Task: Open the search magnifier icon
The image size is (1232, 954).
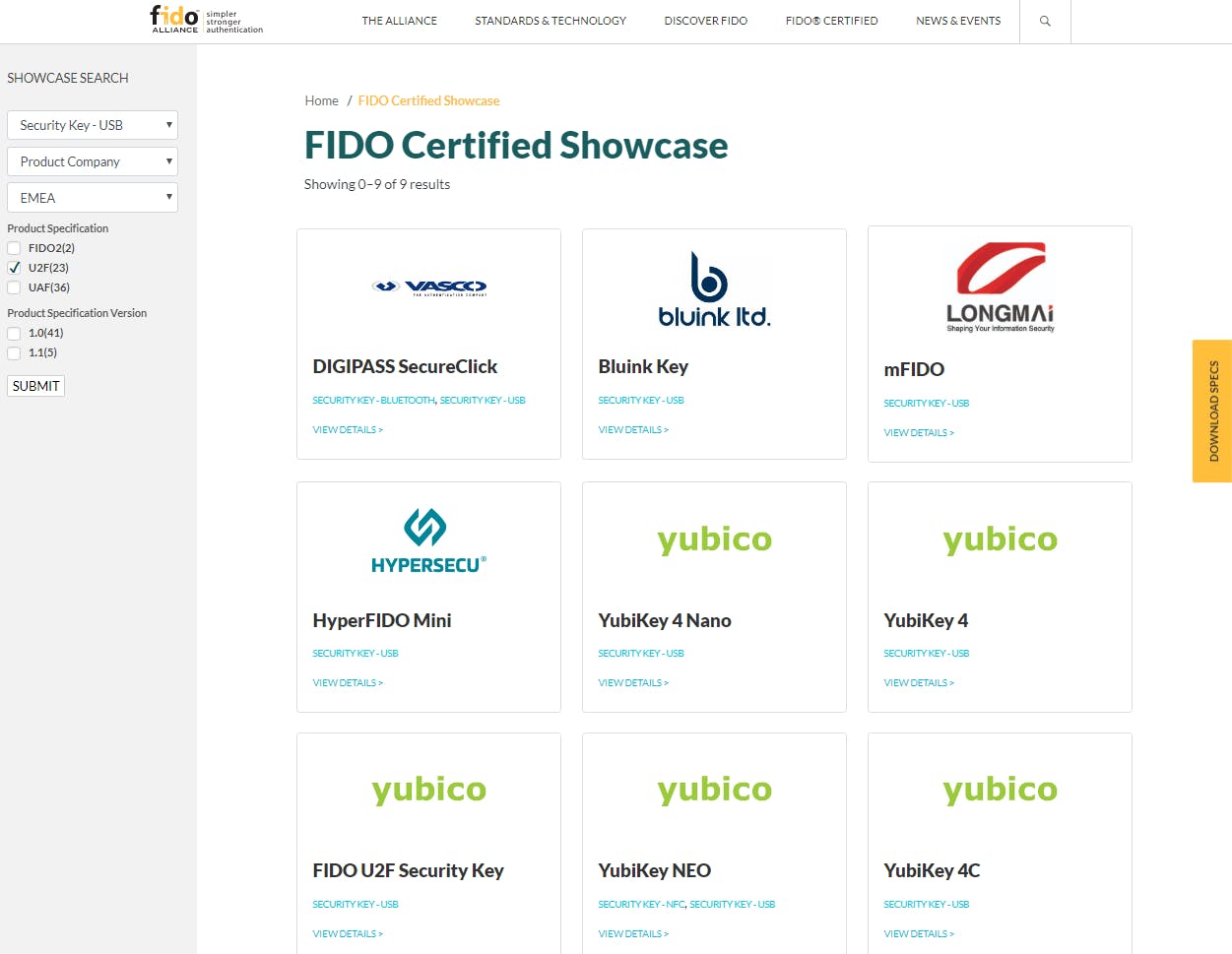Action: (x=1045, y=21)
